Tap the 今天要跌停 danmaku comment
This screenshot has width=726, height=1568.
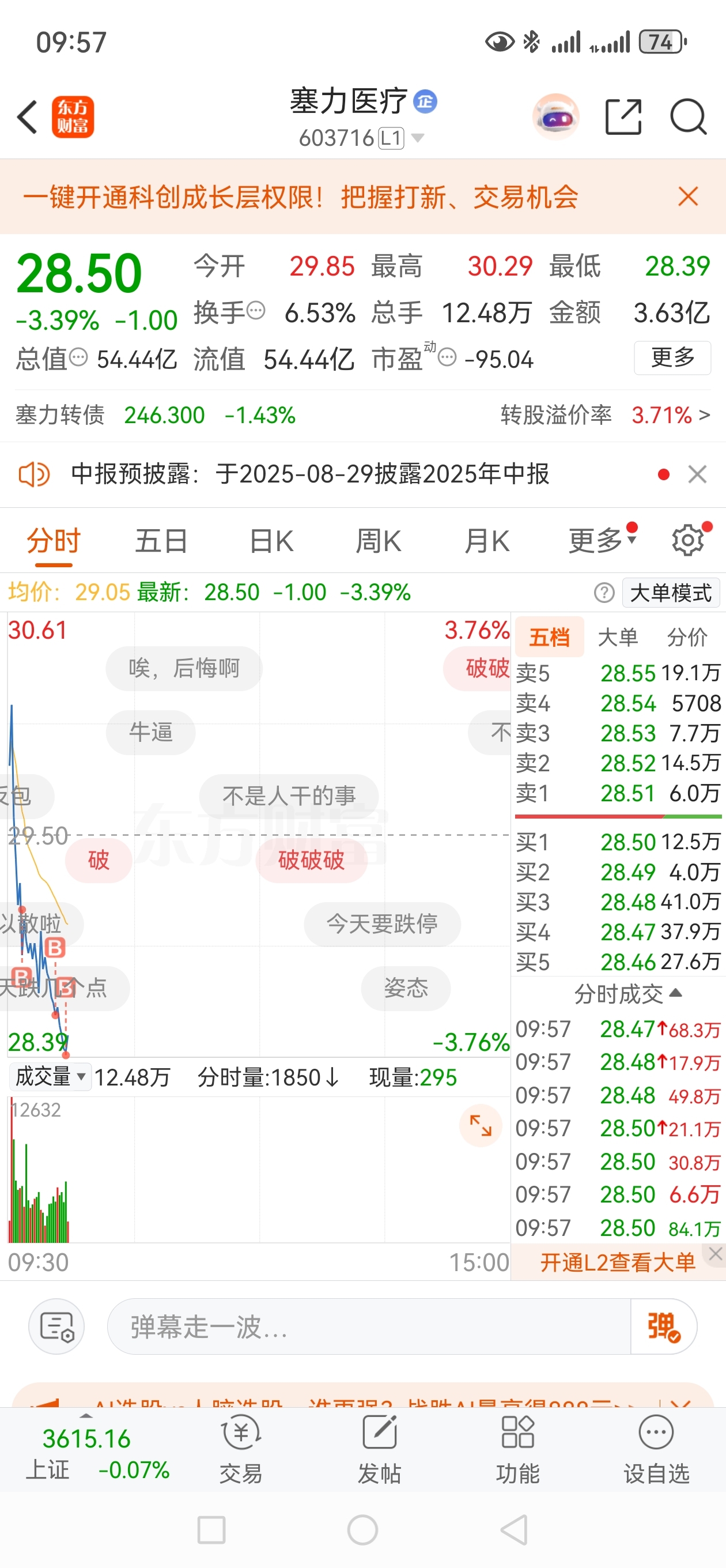pos(382,924)
